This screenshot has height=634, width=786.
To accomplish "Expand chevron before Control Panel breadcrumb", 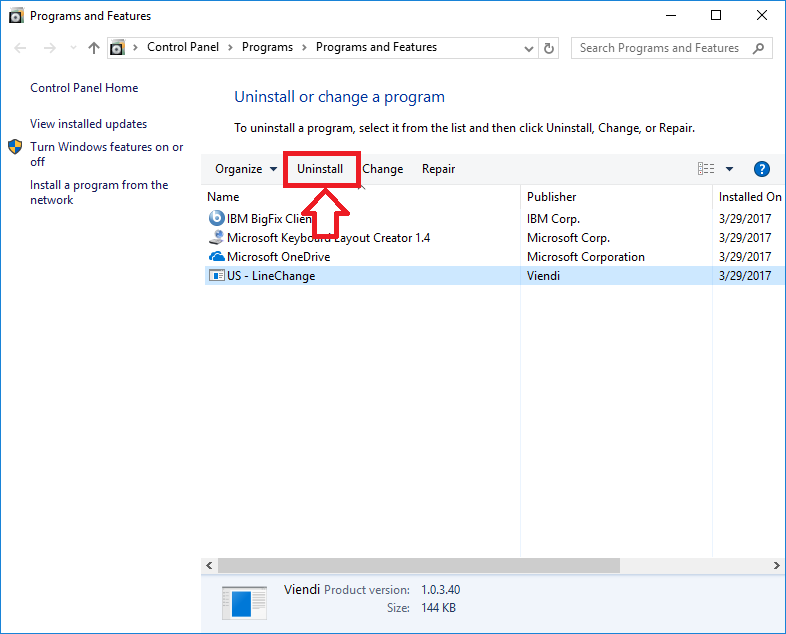I will click(x=135, y=48).
